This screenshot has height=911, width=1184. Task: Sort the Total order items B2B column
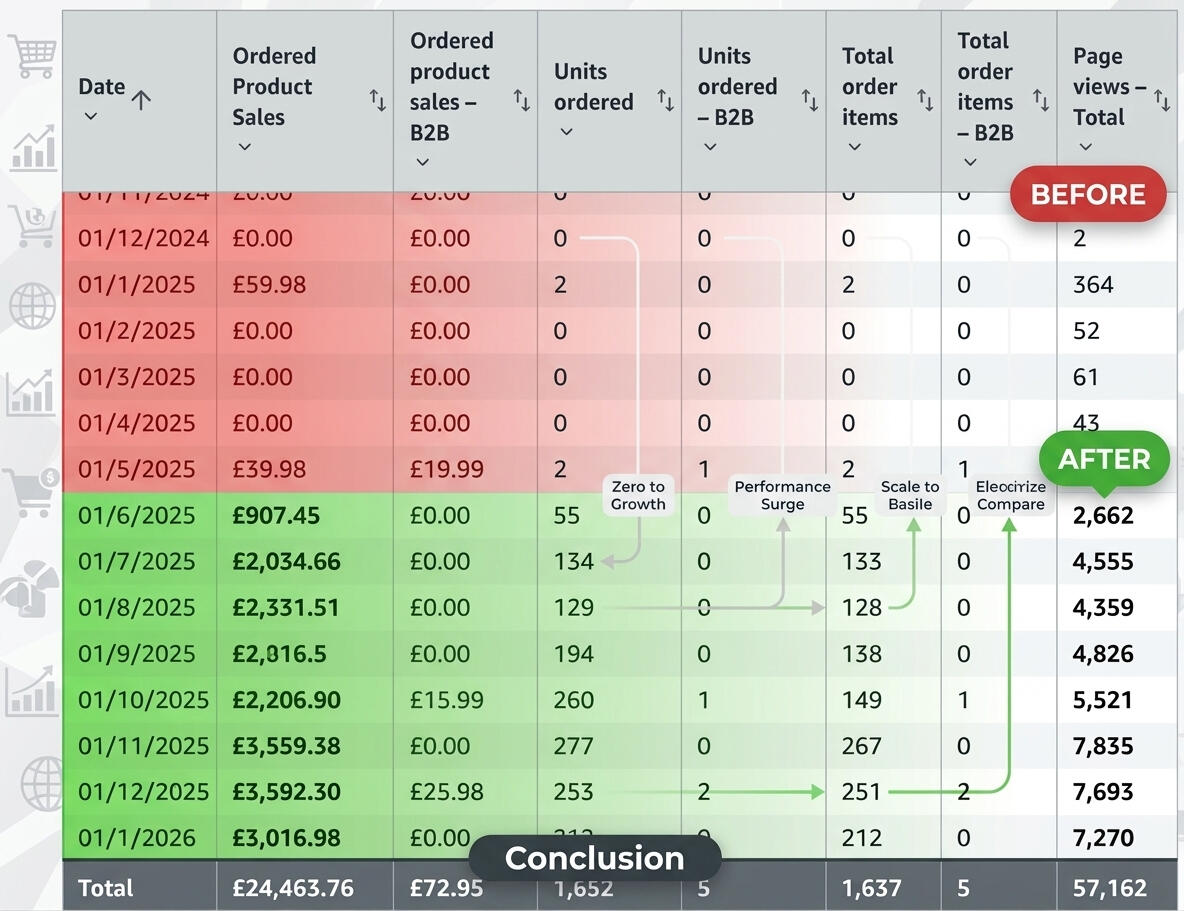tap(1041, 100)
